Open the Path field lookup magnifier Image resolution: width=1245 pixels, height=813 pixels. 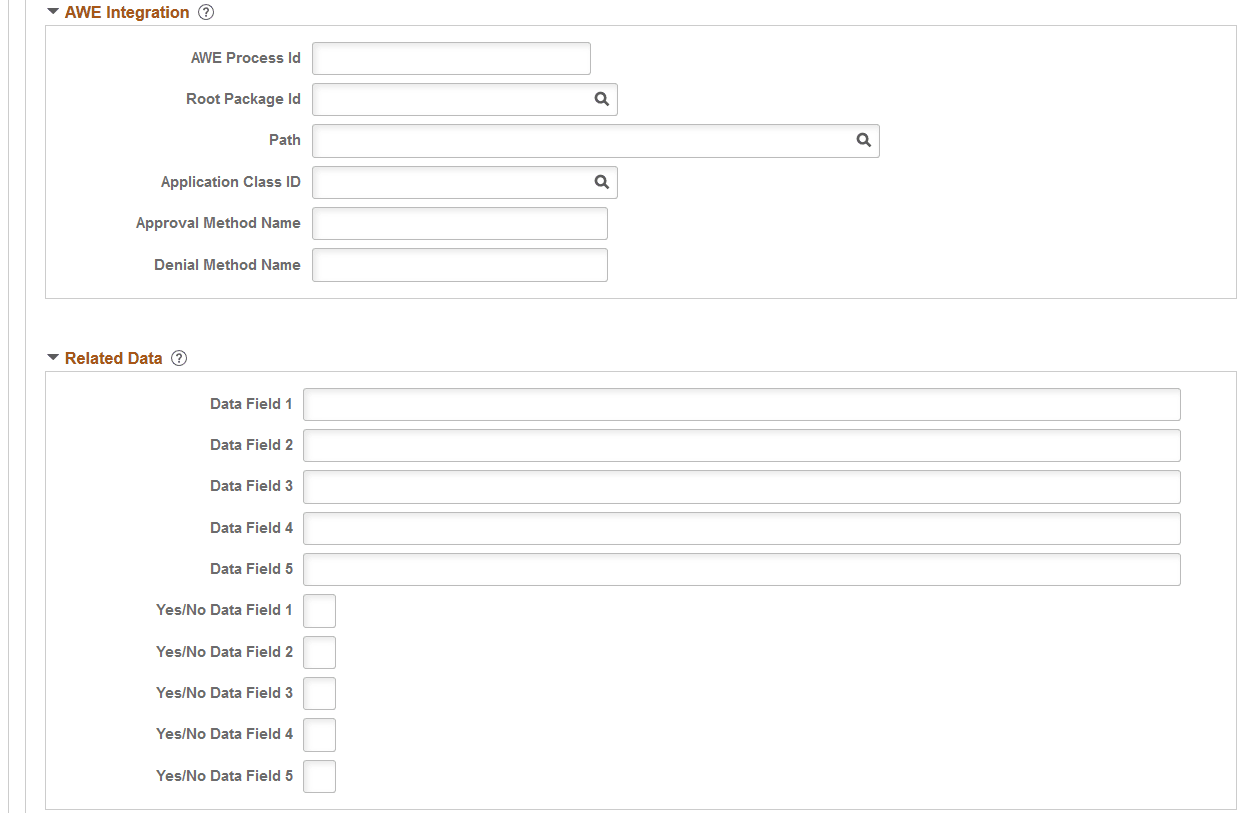pos(864,140)
